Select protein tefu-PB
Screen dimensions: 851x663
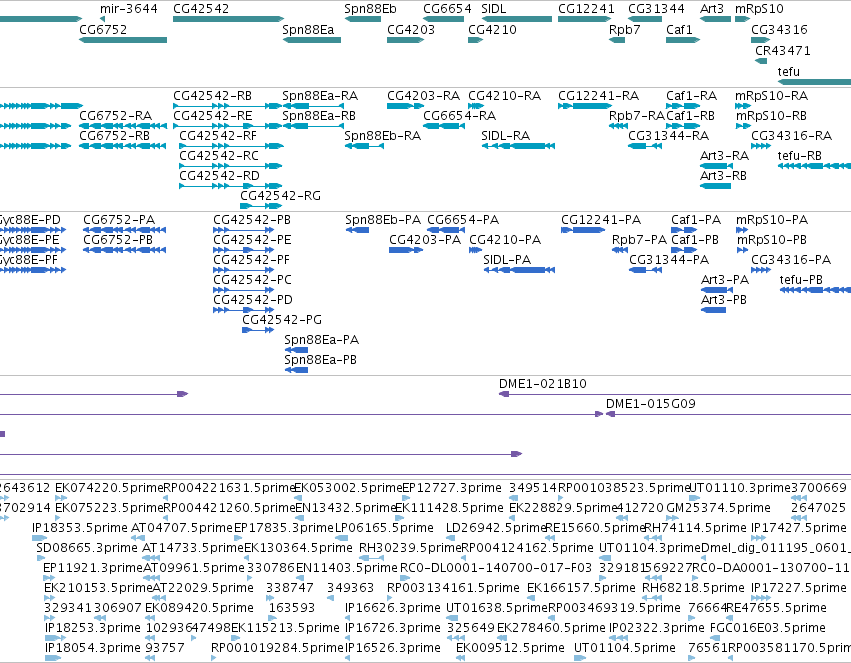(815, 290)
